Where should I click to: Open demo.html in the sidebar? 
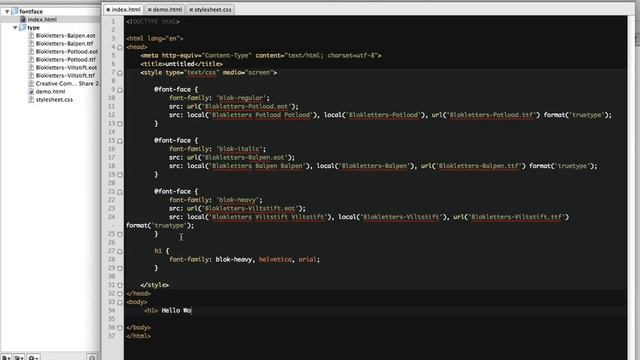[50, 91]
